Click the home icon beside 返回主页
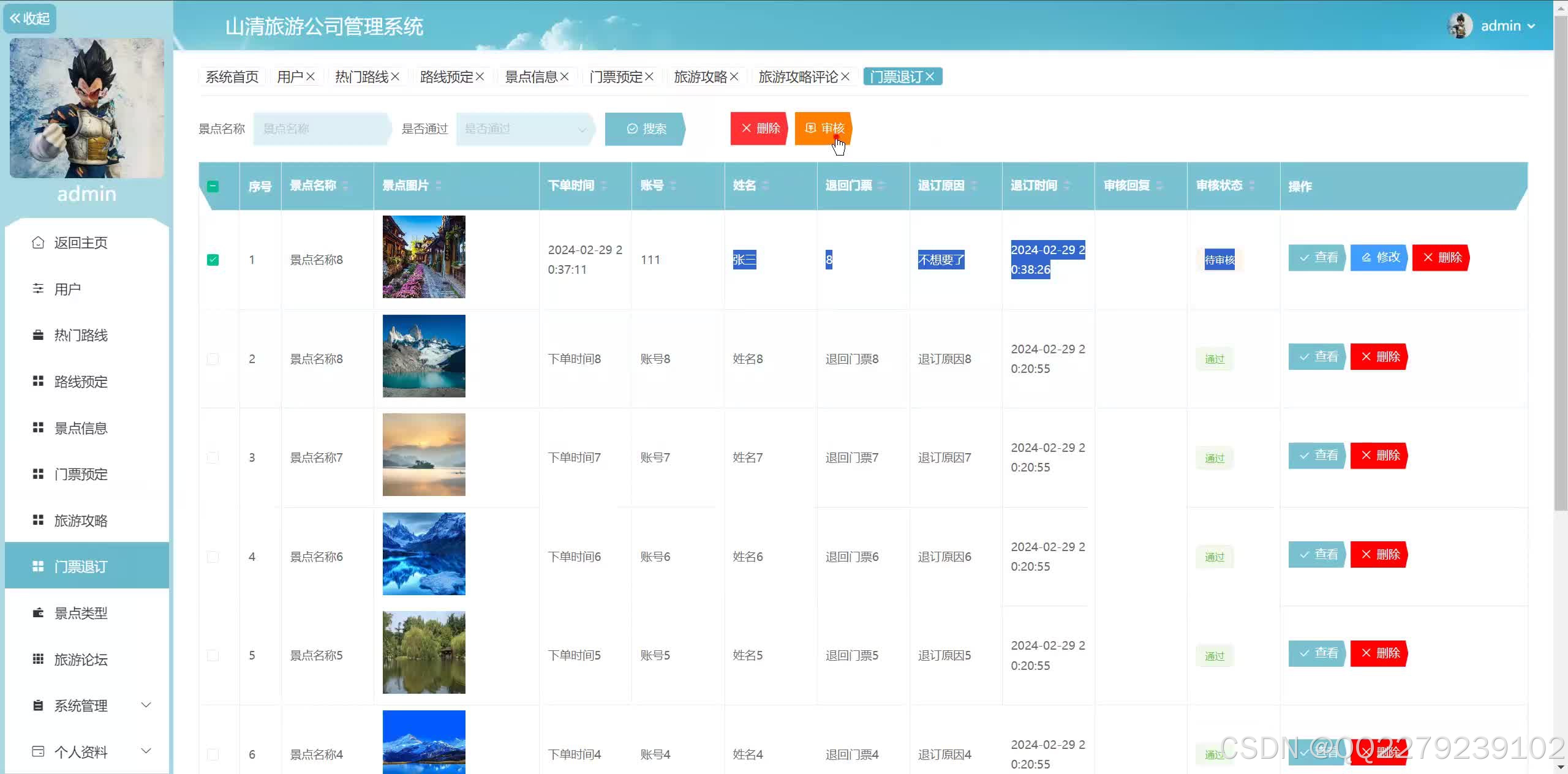This screenshot has height=774, width=1568. (x=38, y=242)
